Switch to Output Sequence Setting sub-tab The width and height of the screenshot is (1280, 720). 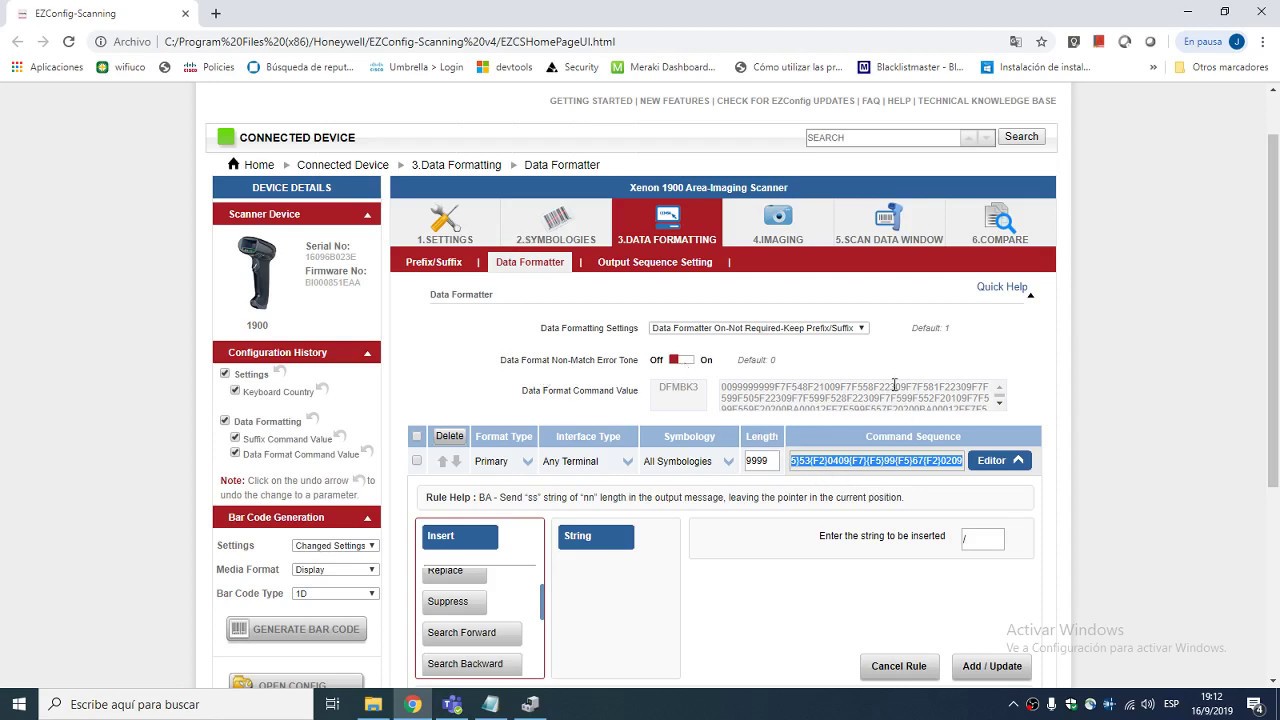pos(655,262)
